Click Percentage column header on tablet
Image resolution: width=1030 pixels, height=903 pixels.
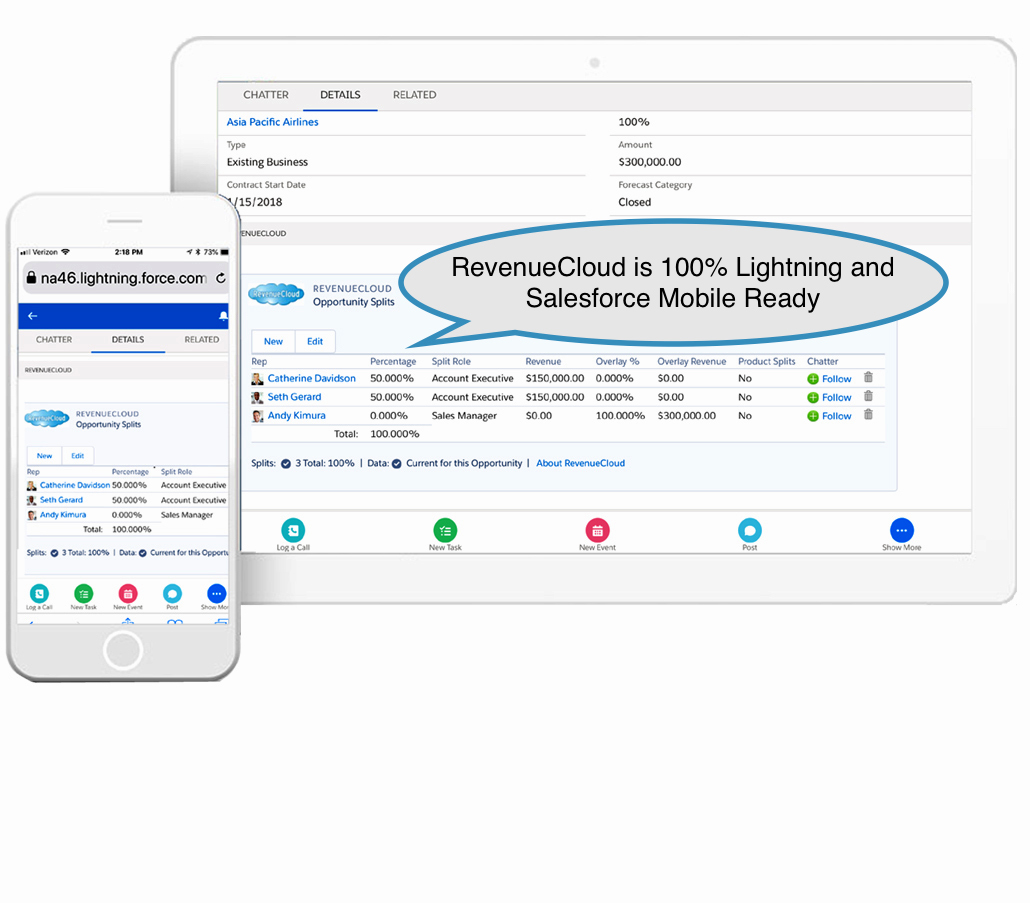click(x=393, y=361)
